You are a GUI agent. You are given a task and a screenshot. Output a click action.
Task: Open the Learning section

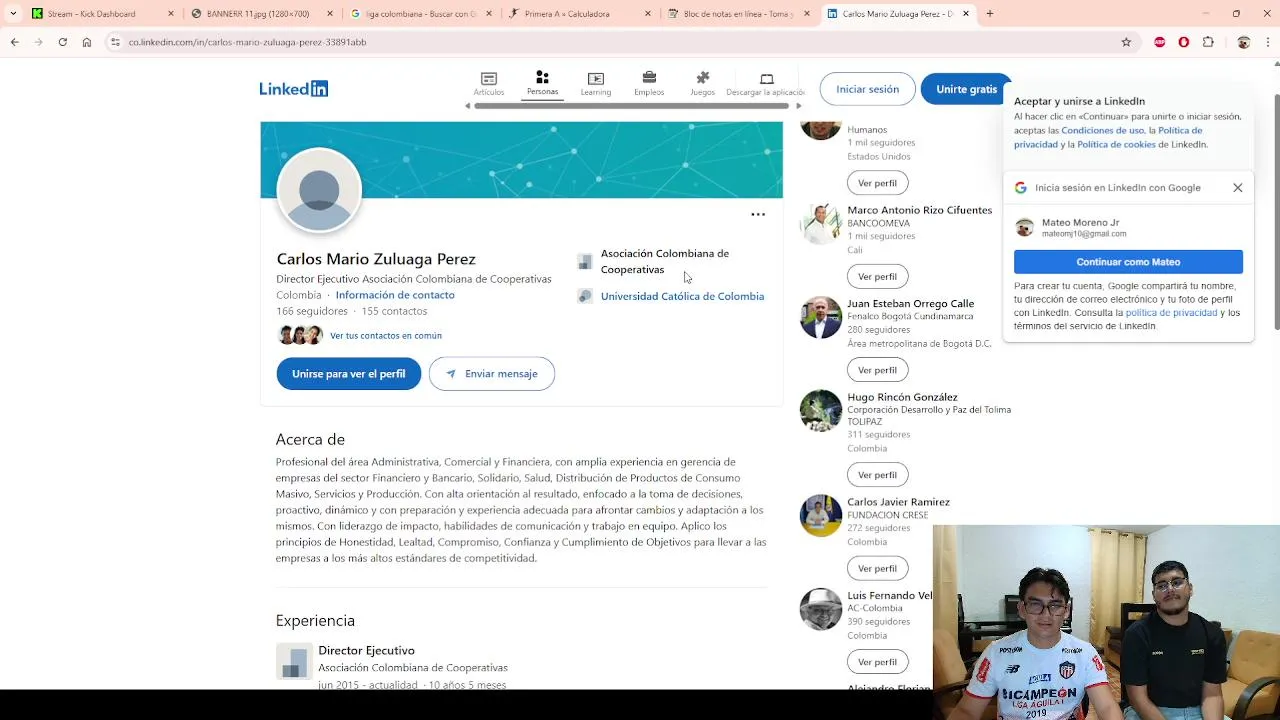click(x=596, y=84)
